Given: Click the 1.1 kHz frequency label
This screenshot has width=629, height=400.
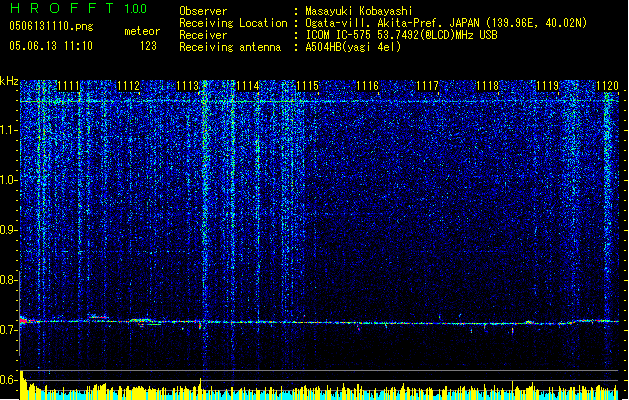Looking at the screenshot, I should (9, 130).
